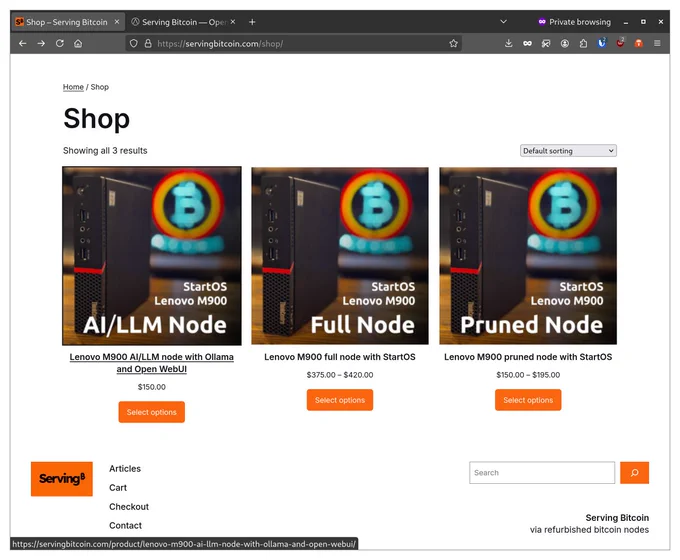Select options for the full node
The height and width of the screenshot is (560, 680).
coord(340,400)
